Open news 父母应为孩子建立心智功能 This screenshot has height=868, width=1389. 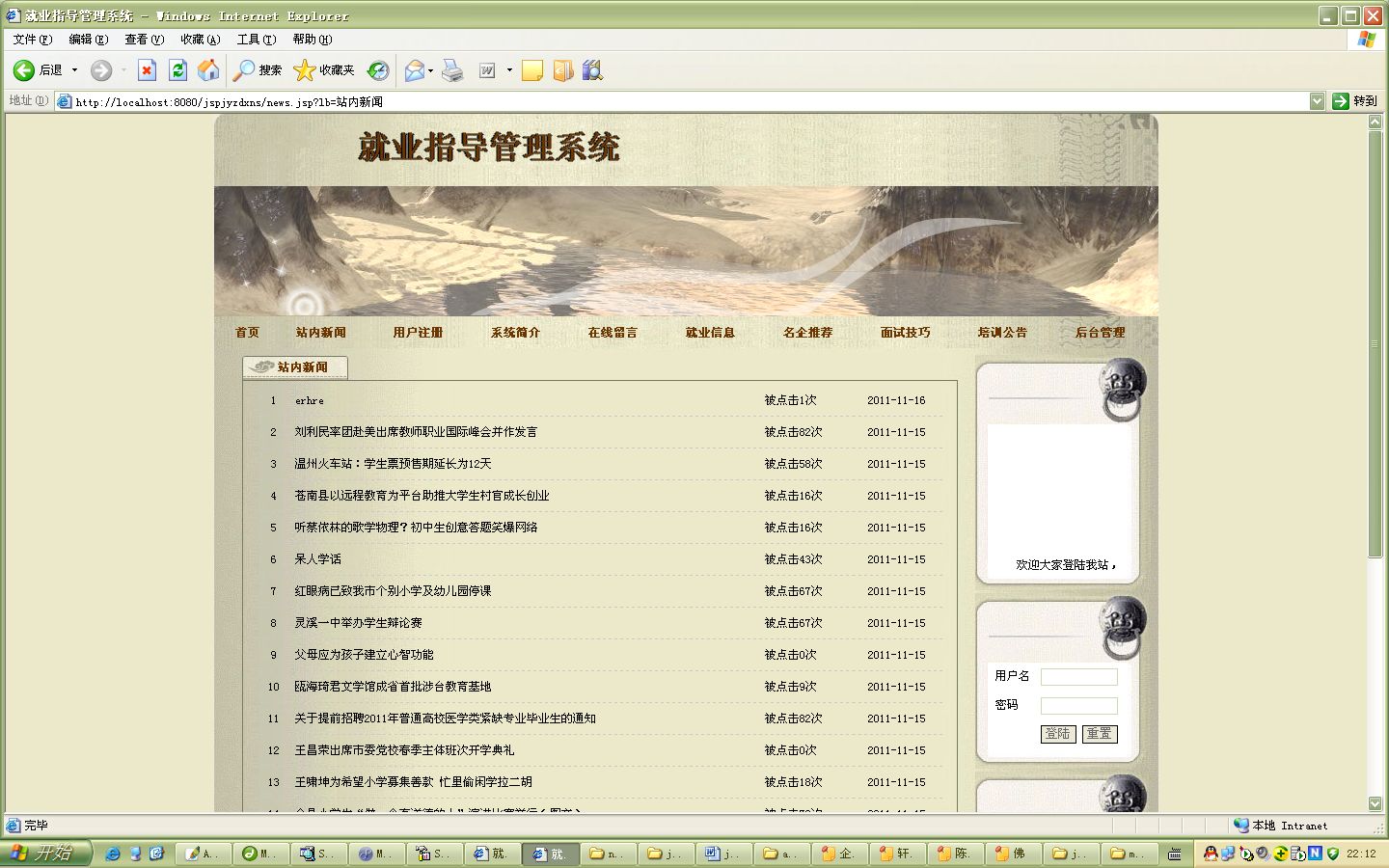(x=364, y=655)
